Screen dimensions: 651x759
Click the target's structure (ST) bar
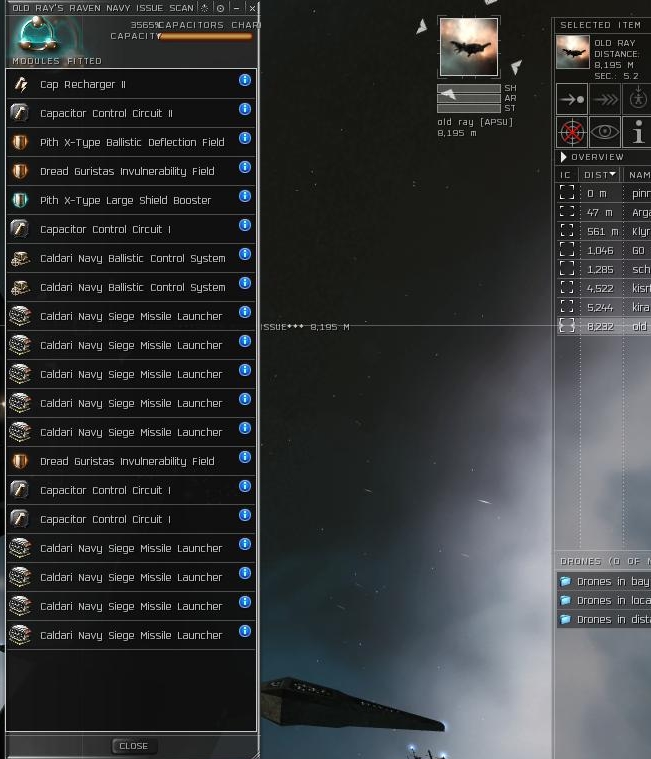469,108
